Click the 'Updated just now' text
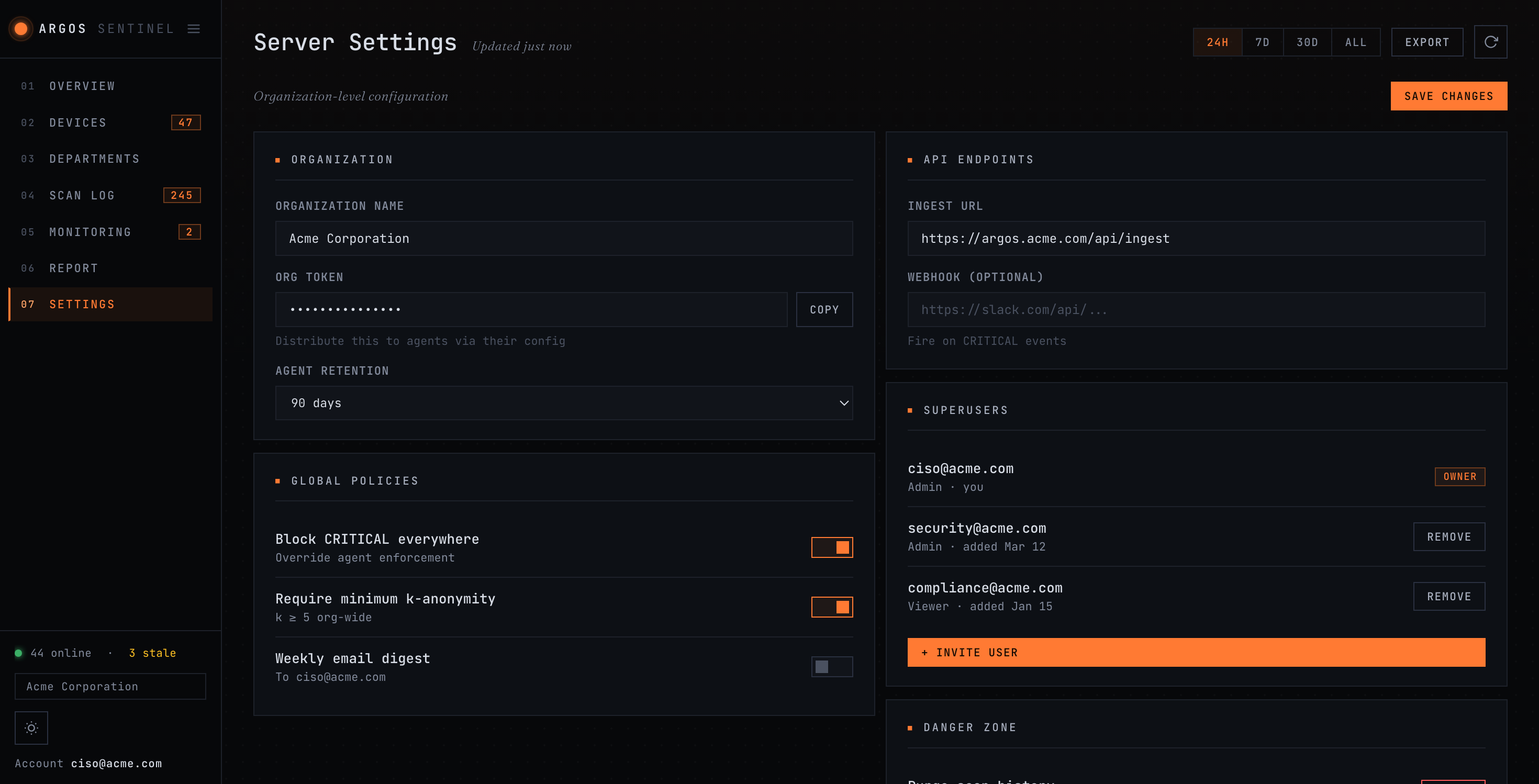 tap(521, 46)
